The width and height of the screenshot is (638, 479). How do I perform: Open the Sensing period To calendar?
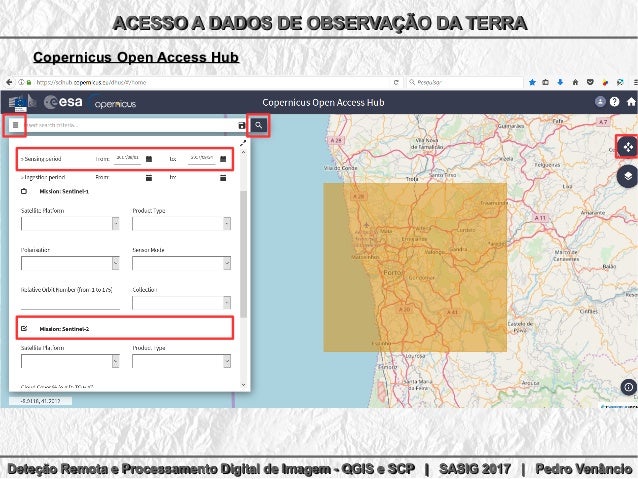223,159
